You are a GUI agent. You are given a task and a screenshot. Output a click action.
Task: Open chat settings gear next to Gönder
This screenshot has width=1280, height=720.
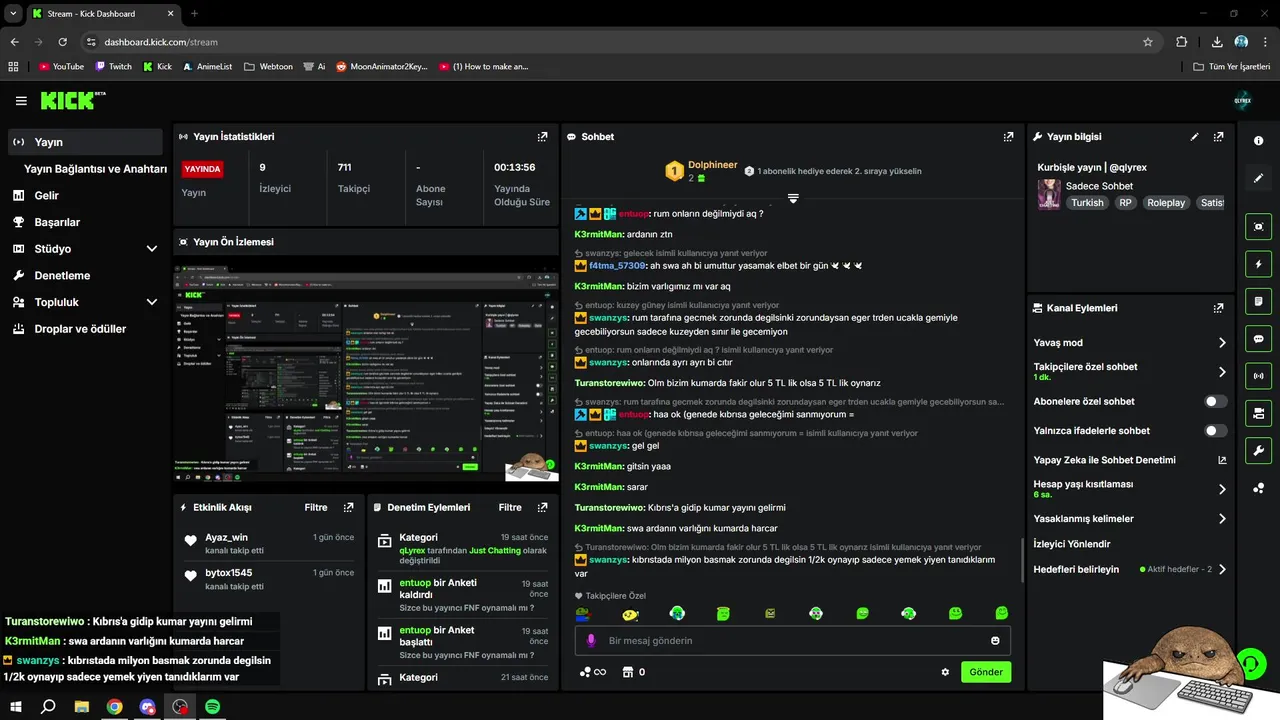(945, 672)
